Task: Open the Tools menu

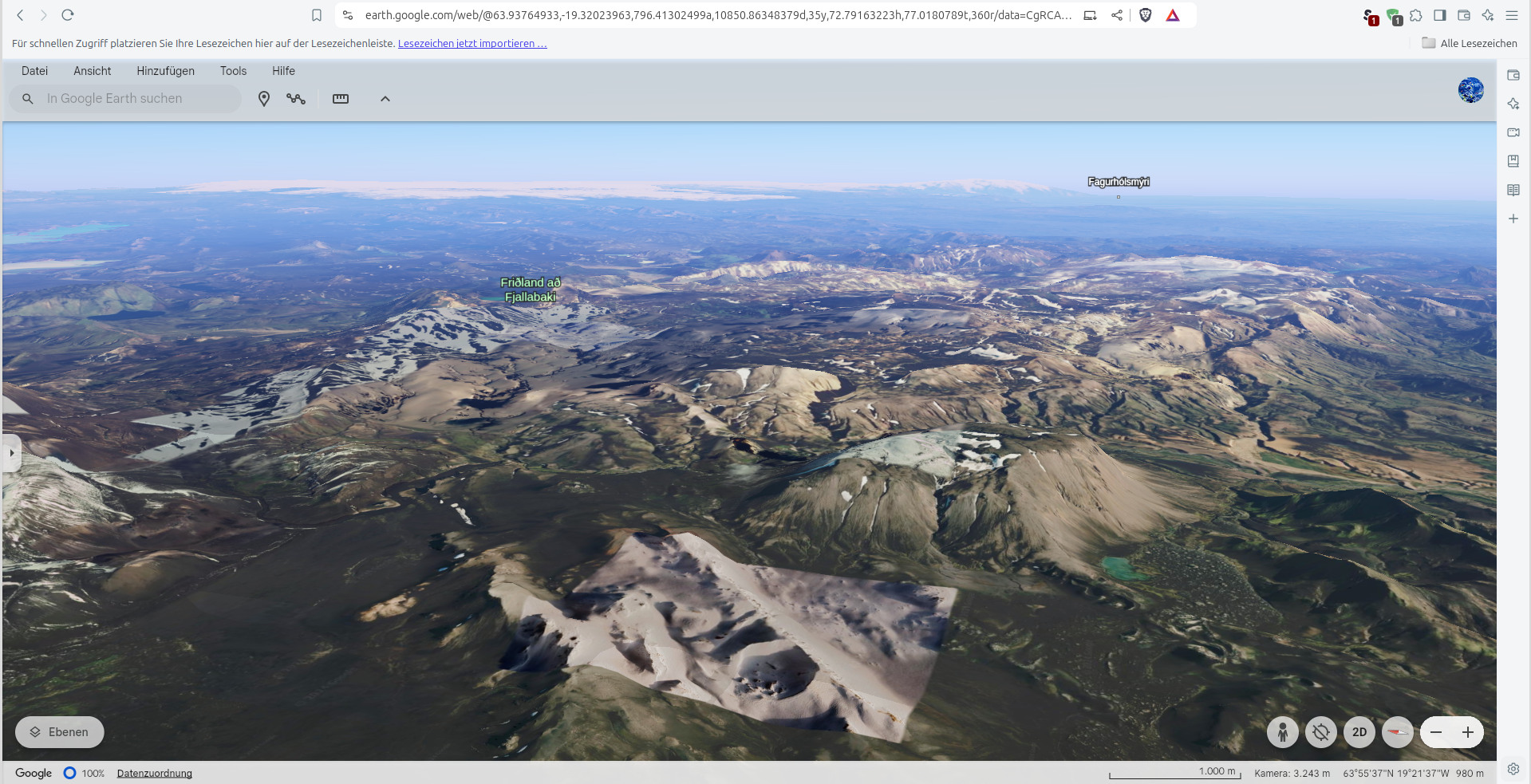Action: [x=233, y=71]
